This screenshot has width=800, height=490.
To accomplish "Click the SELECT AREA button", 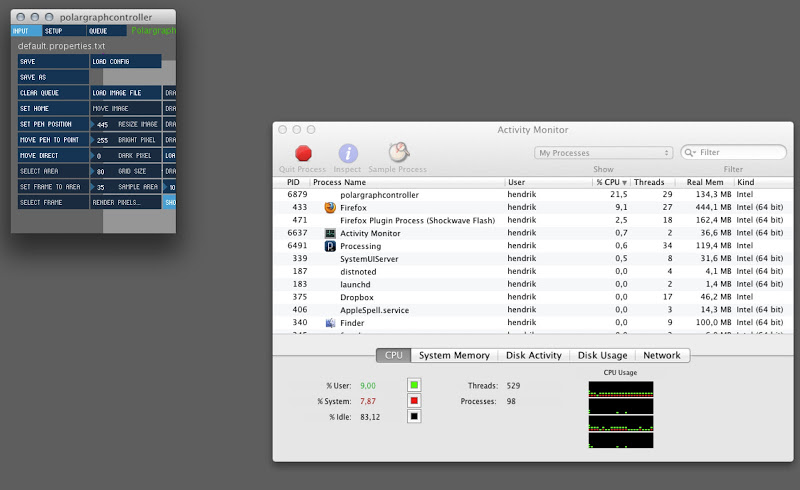I will click(53, 171).
